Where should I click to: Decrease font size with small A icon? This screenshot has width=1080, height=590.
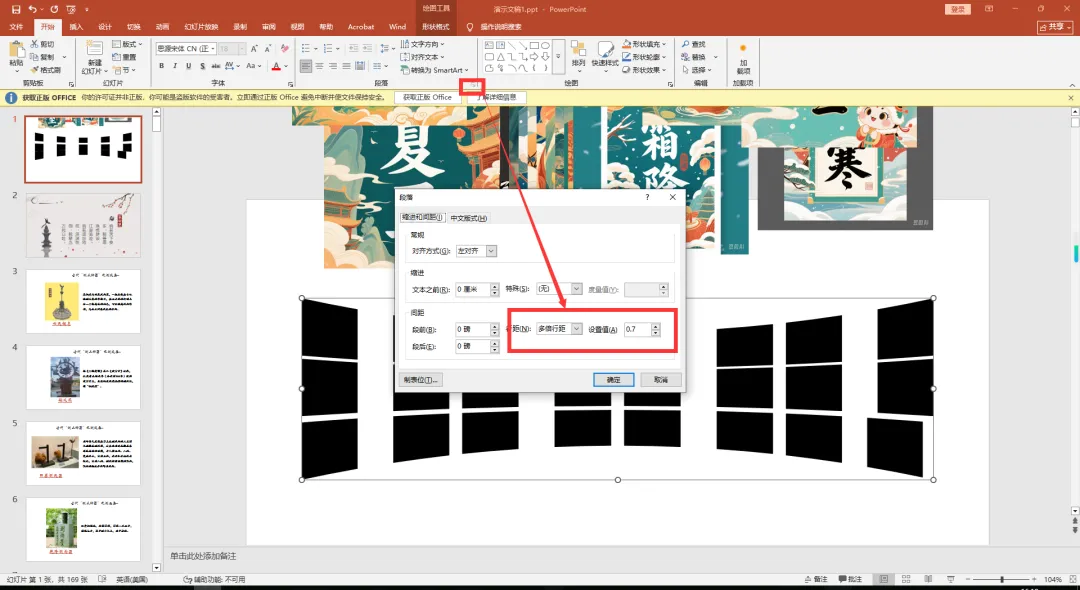coord(267,49)
